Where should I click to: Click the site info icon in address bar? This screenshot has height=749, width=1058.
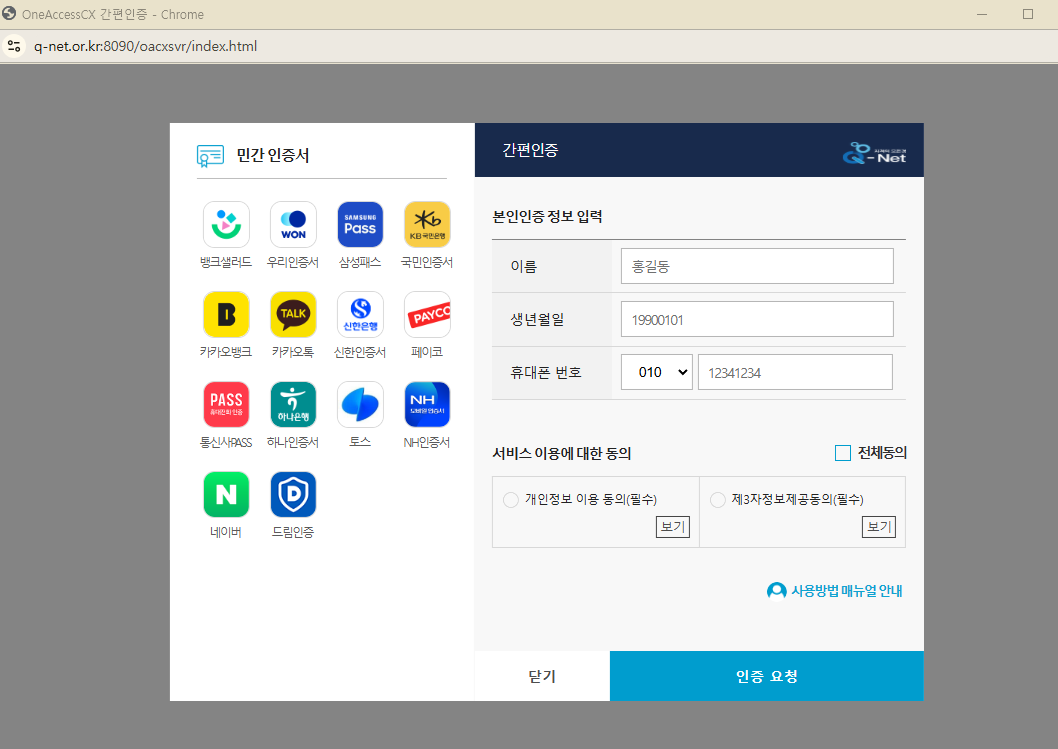tap(13, 47)
